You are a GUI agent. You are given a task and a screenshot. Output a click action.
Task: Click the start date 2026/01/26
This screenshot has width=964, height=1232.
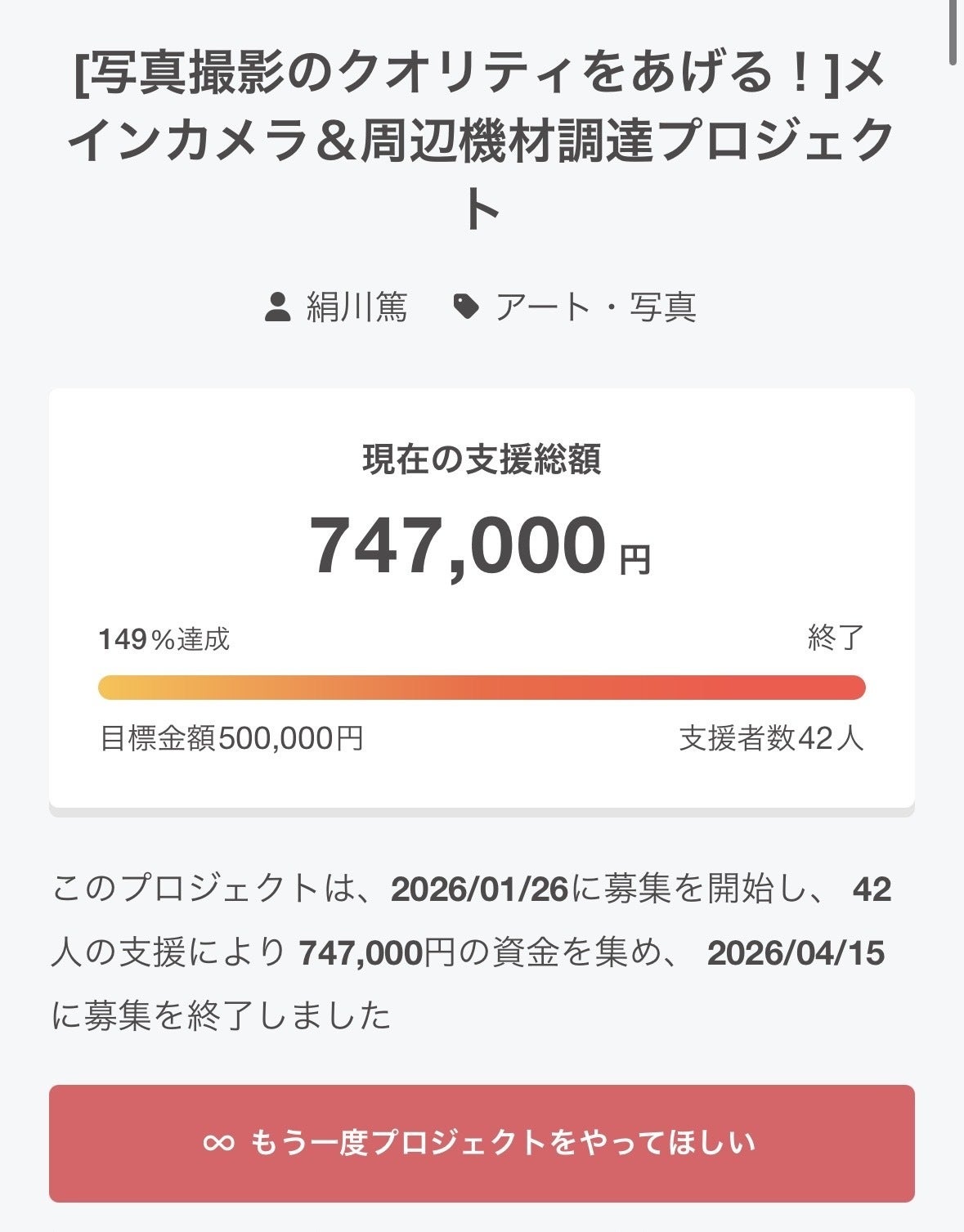pos(479,889)
